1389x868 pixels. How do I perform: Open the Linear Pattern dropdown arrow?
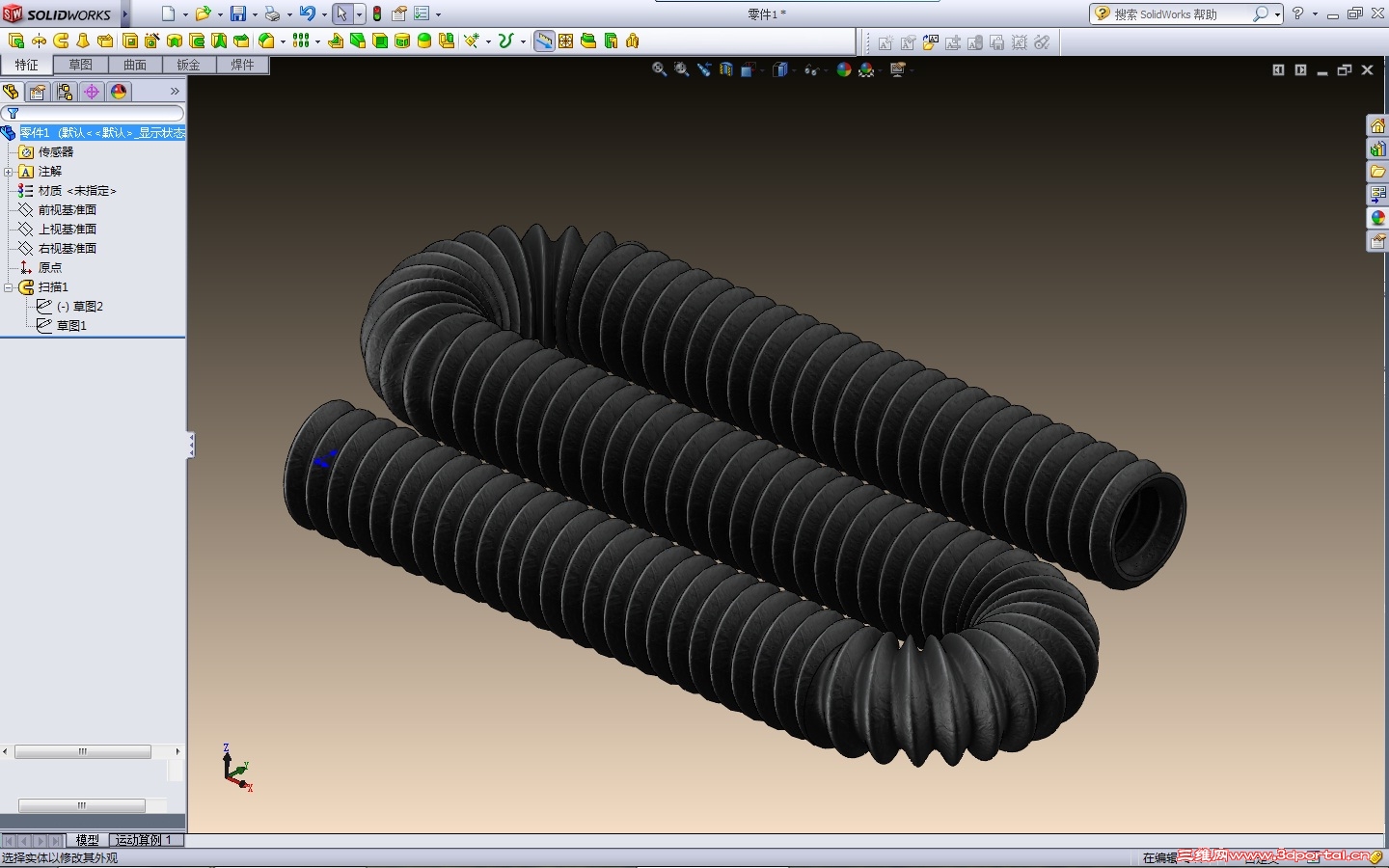pos(317,41)
